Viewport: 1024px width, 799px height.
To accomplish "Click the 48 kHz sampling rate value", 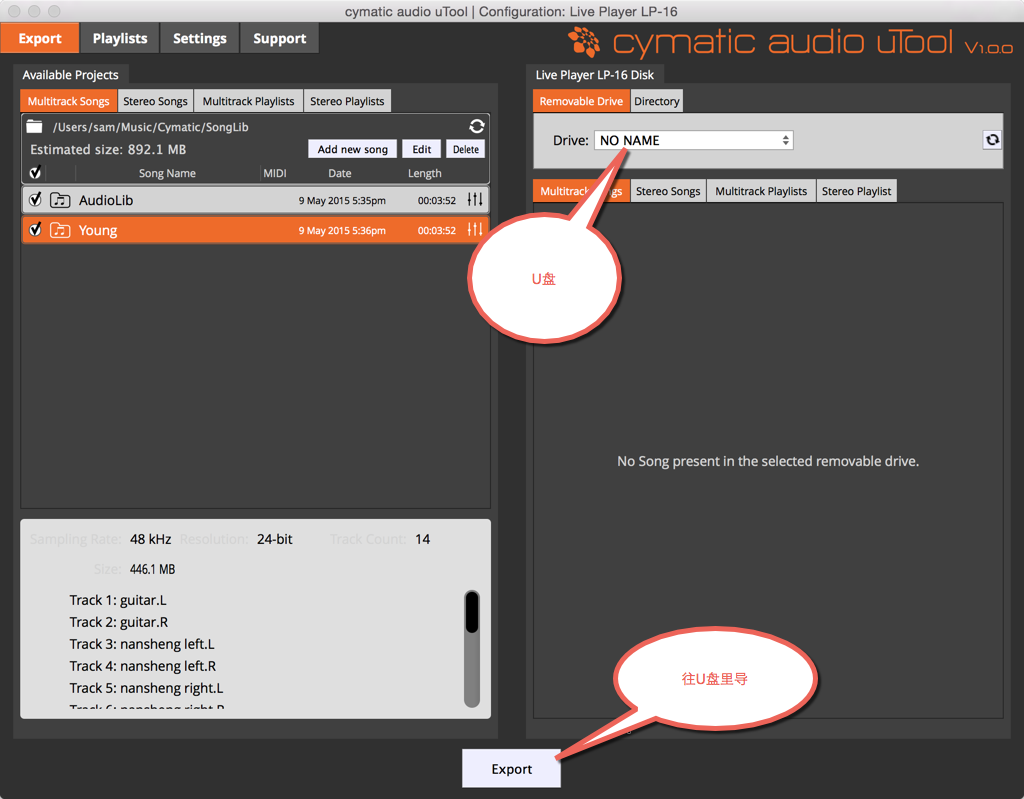I will pos(151,539).
